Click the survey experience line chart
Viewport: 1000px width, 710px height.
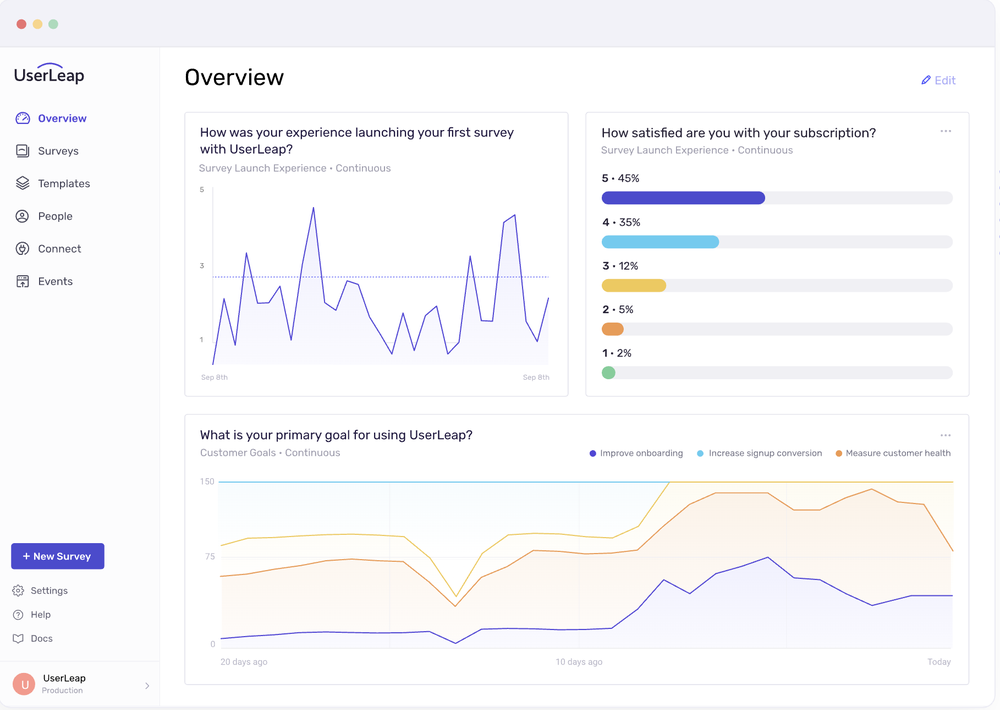click(x=380, y=284)
